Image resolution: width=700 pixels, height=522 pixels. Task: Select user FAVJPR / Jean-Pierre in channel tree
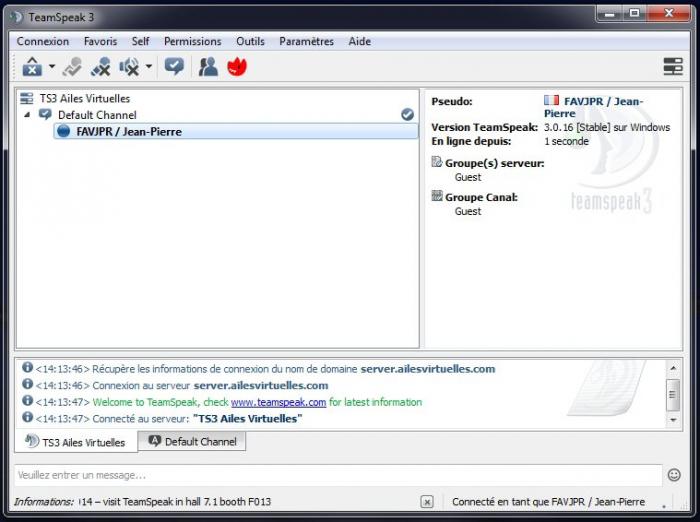[236, 131]
